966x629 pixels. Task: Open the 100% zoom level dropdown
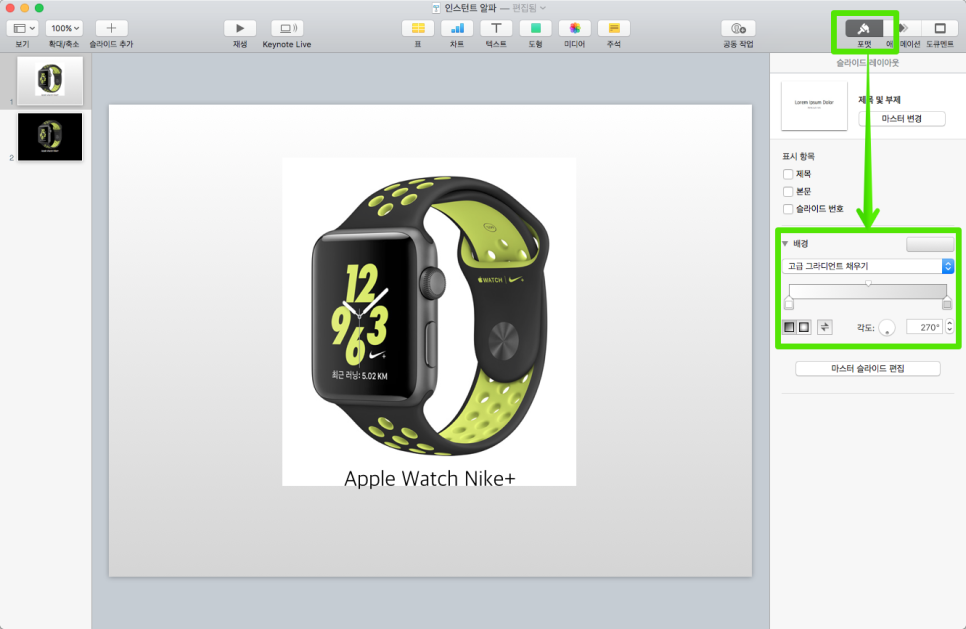(65, 28)
